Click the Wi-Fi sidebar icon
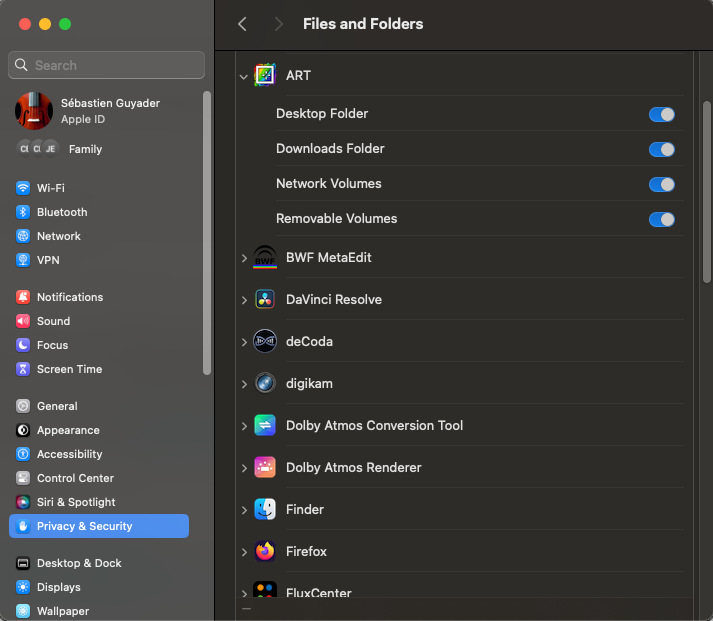The image size is (713, 621). [x=23, y=188]
